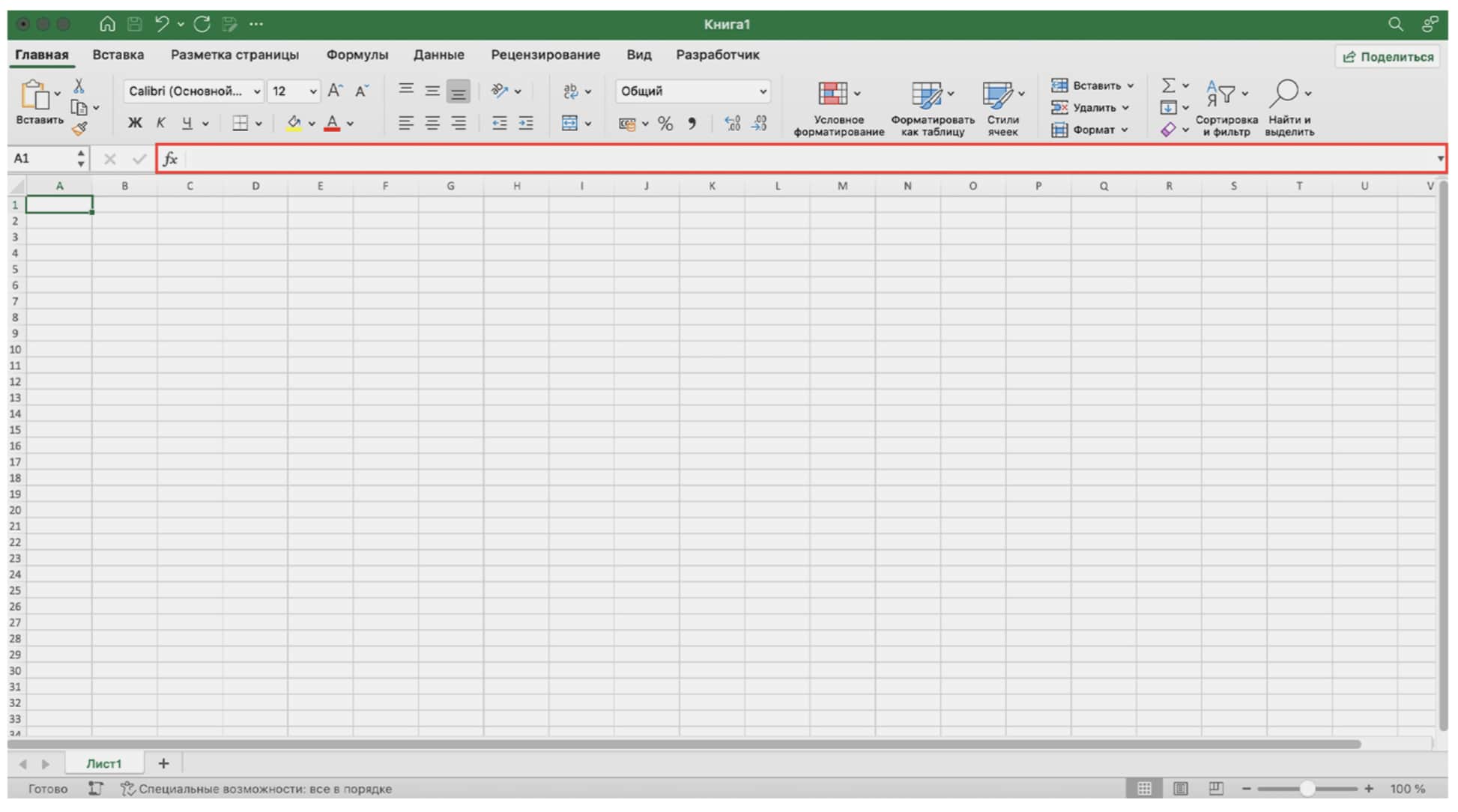The image size is (1458, 812).
Task: Click the Format Painter brush icon
Action: pos(79,129)
